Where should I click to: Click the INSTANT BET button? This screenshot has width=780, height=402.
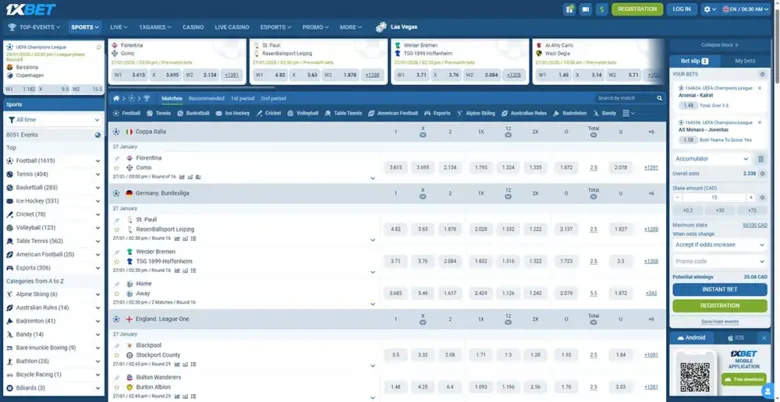click(x=720, y=290)
